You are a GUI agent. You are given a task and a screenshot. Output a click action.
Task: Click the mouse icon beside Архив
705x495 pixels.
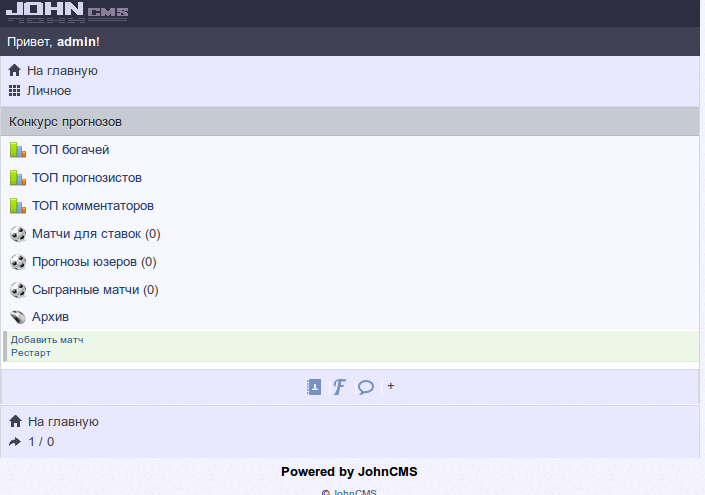18,317
